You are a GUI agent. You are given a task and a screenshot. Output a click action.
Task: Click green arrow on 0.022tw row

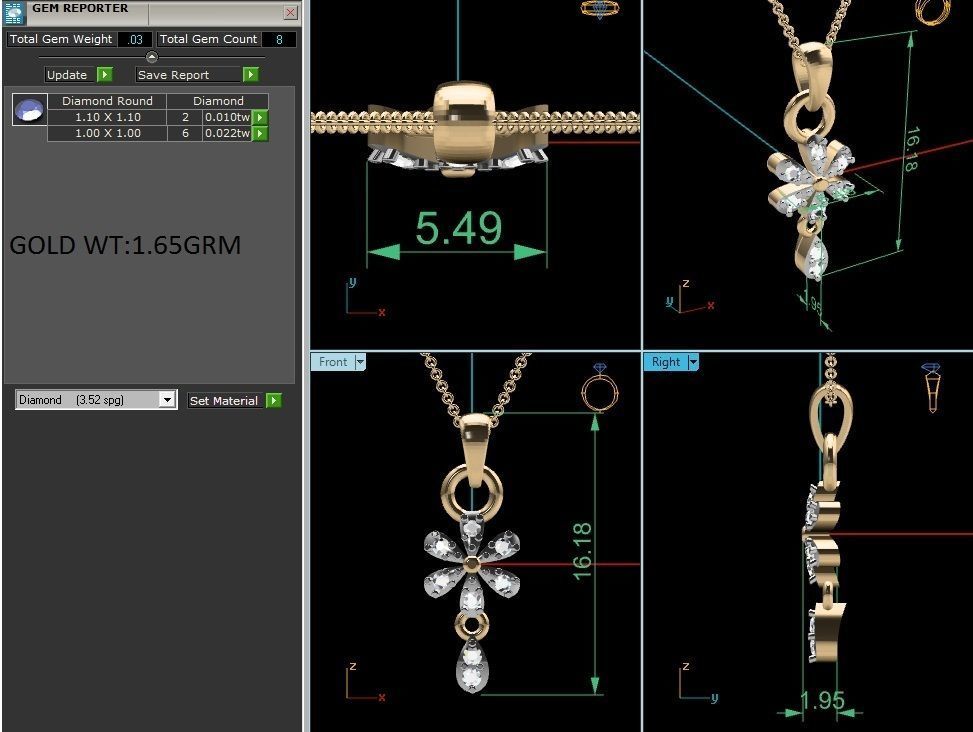point(260,133)
